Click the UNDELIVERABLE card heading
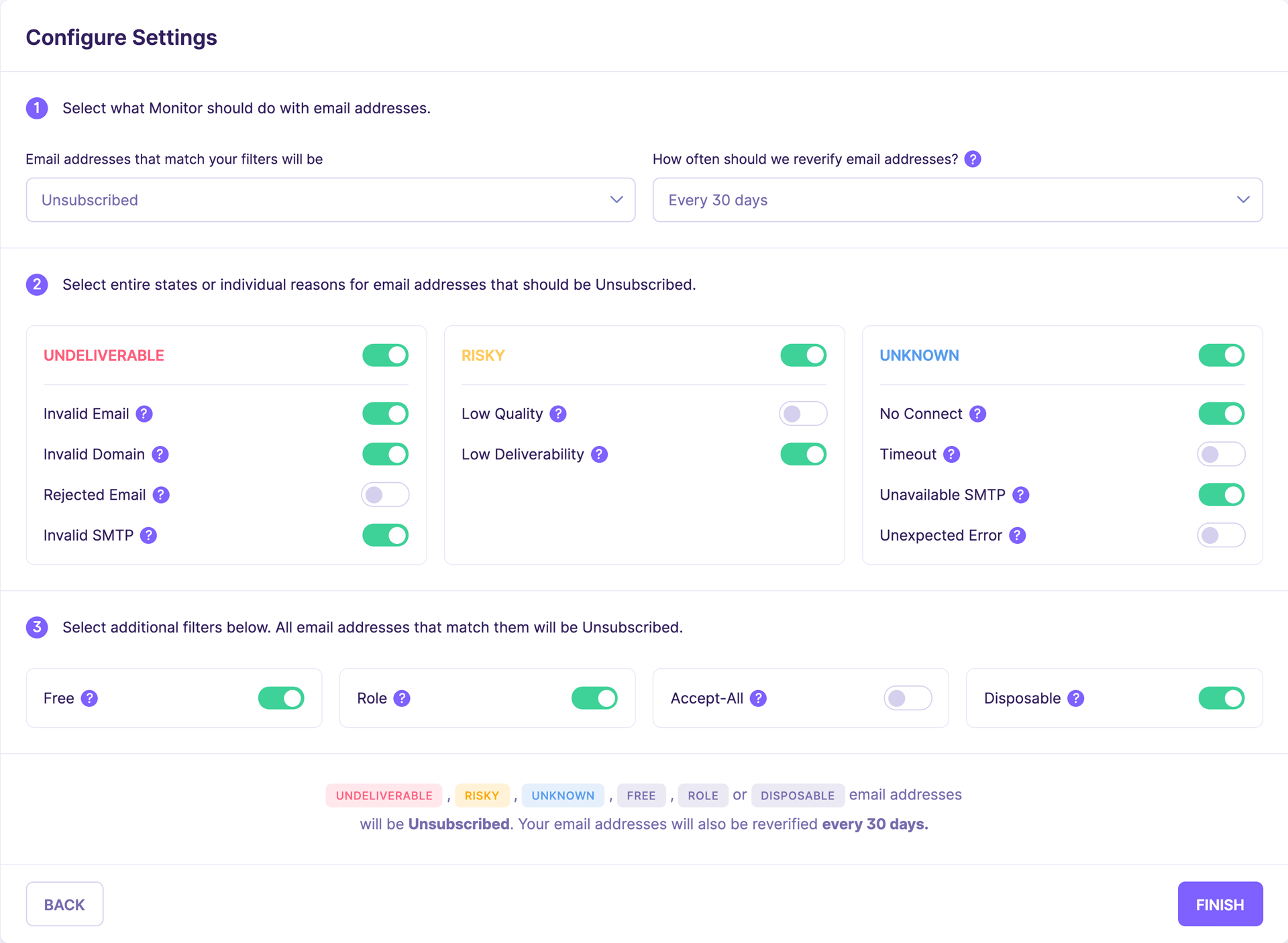Viewport: 1288px width, 943px height. click(x=104, y=355)
